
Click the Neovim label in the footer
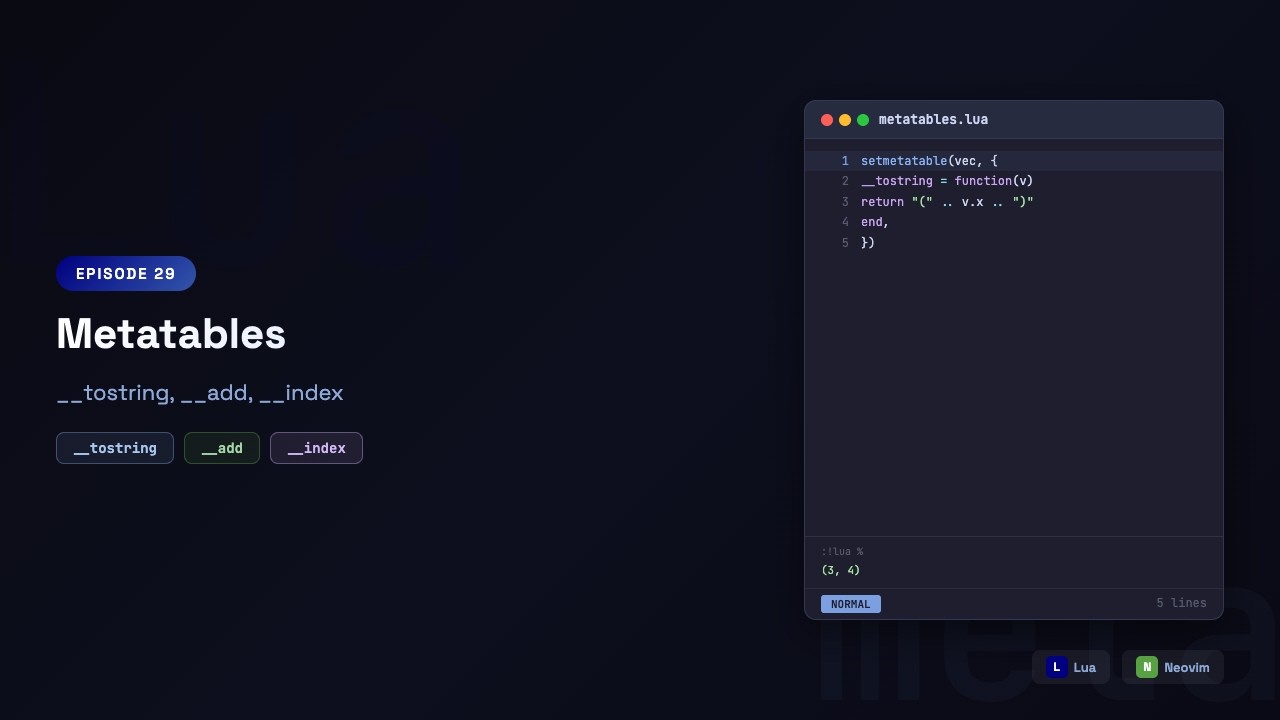click(x=1187, y=667)
